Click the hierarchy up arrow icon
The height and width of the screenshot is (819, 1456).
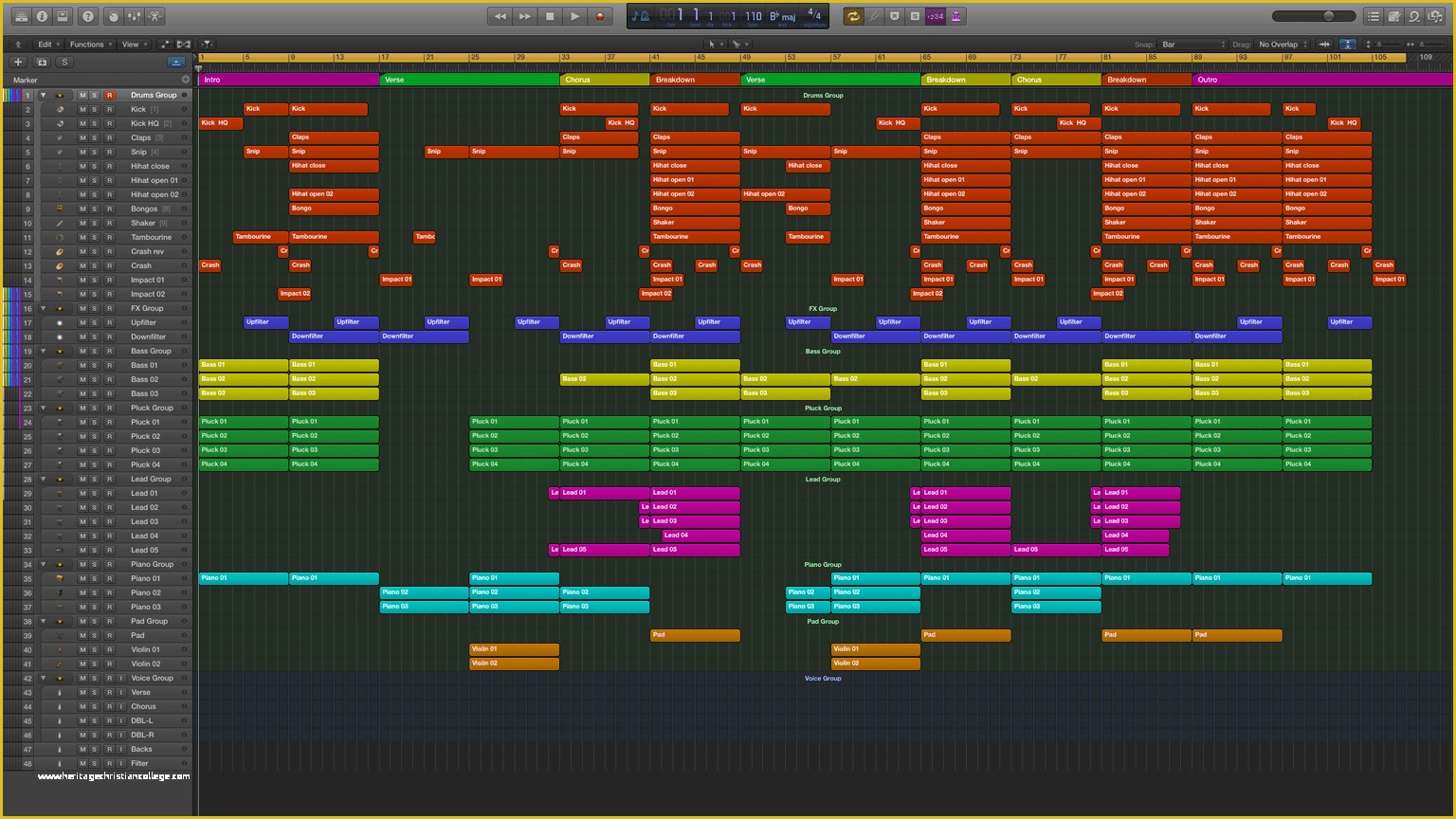coord(18,45)
